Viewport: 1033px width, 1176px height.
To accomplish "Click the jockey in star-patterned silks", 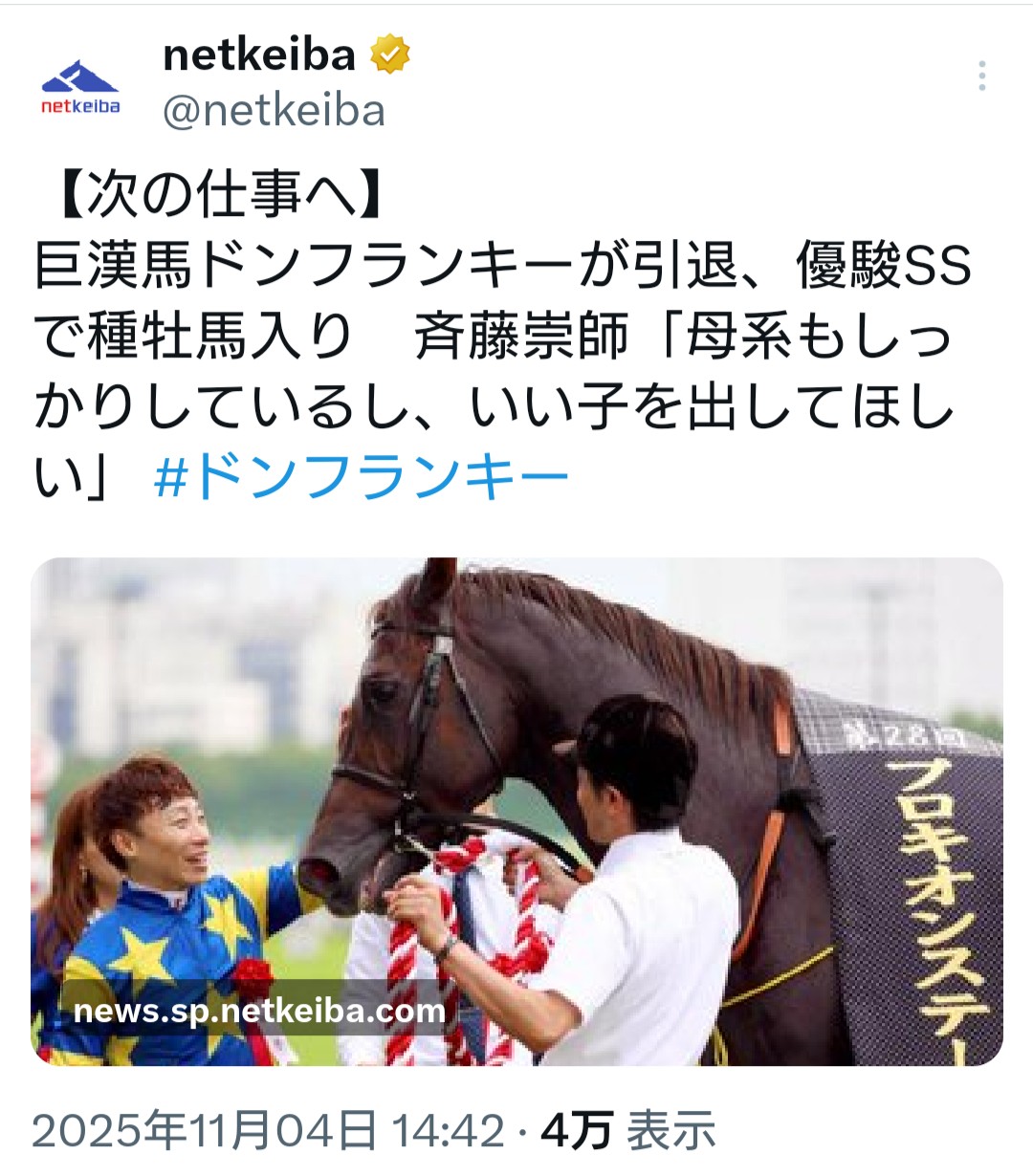I will [x=163, y=918].
